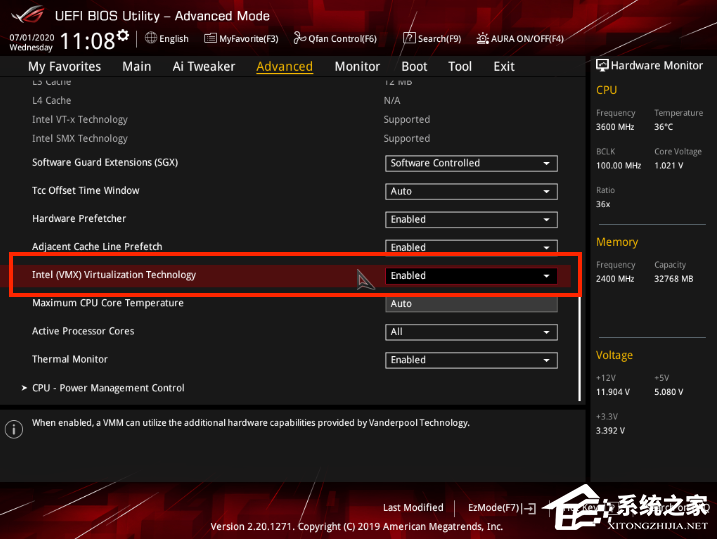Click +3.3V reading 3.392 V
Screen dimensions: 717x539
(x=610, y=431)
